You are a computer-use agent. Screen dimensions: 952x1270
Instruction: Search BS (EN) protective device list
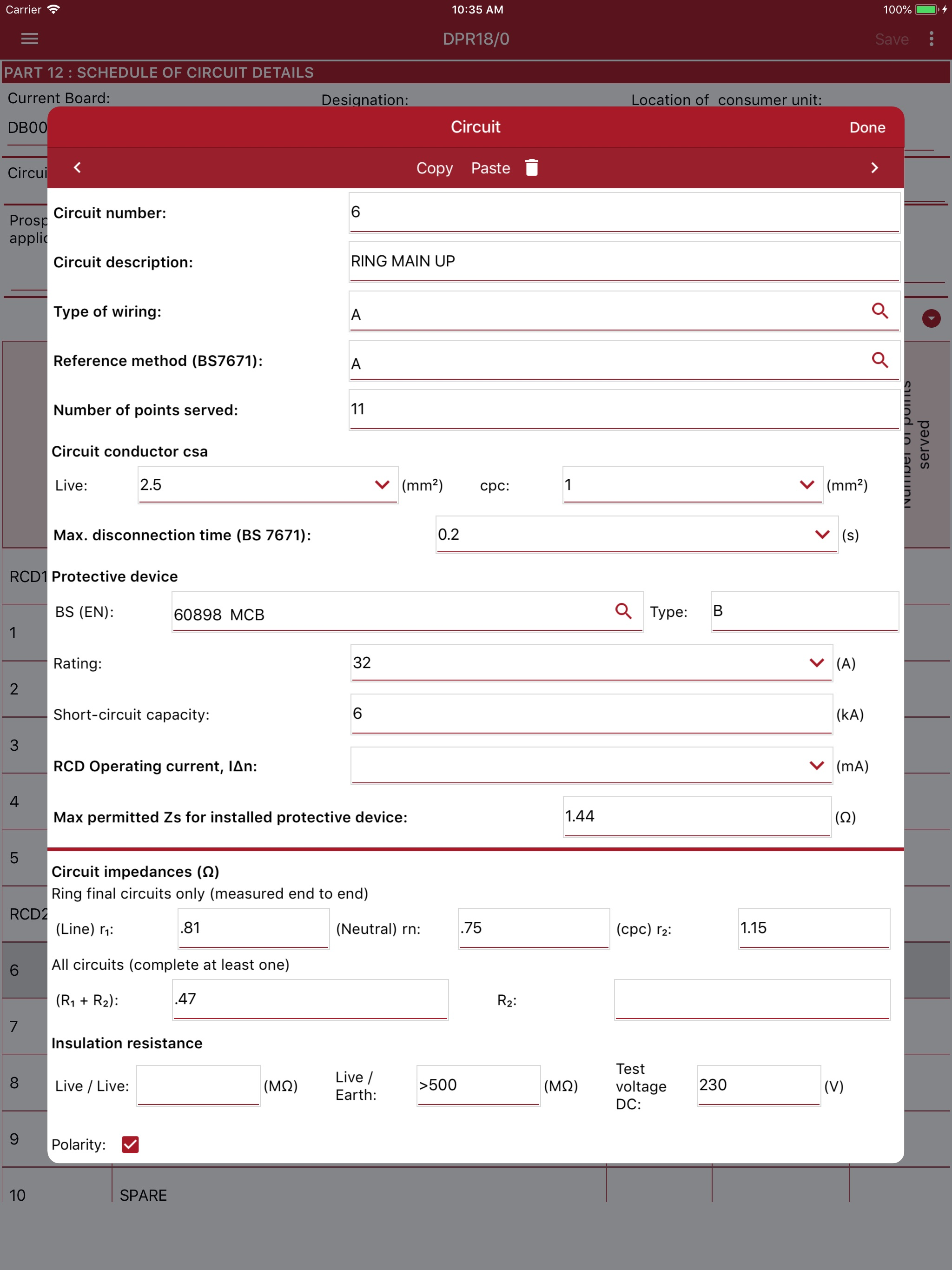coord(623,611)
